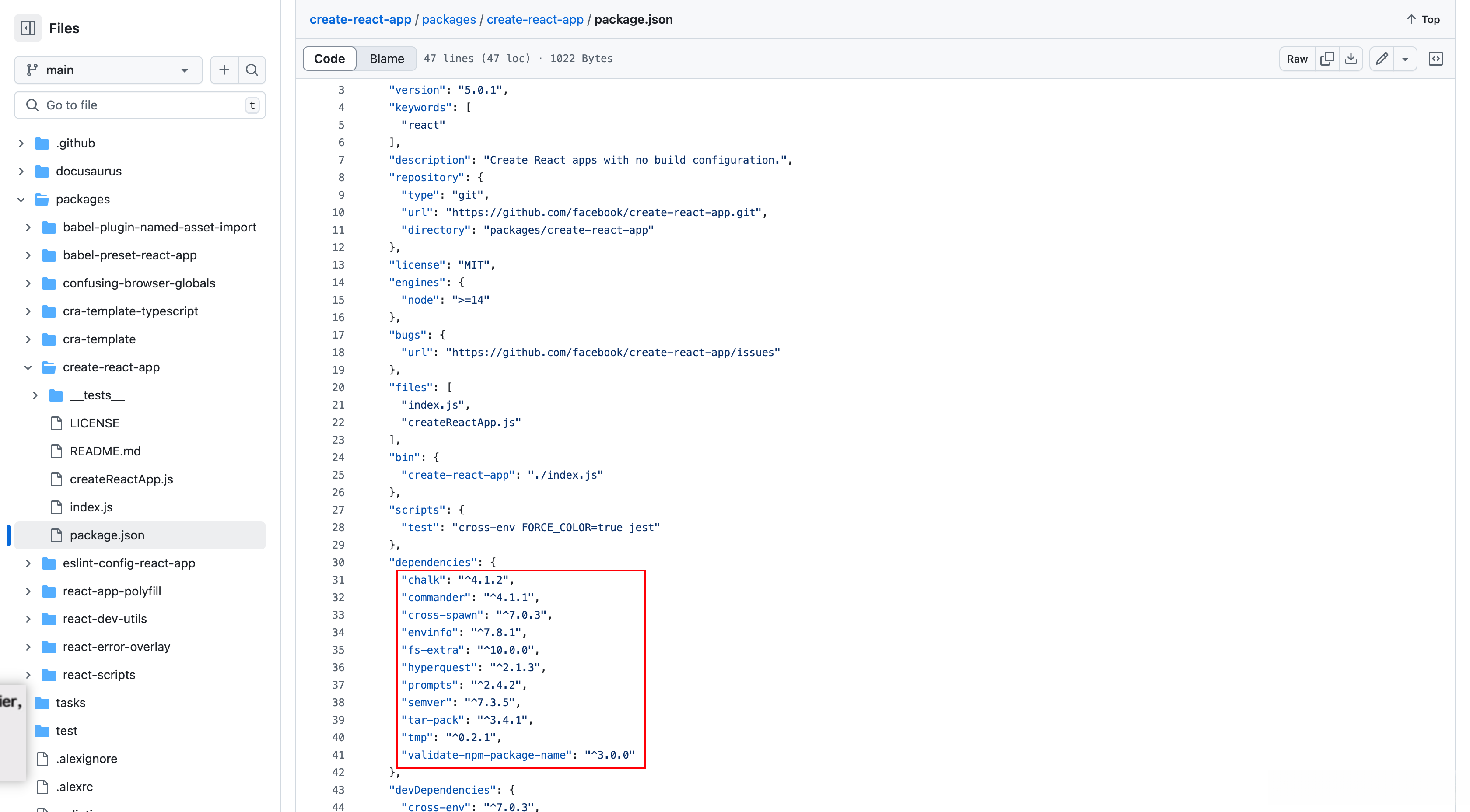The width and height of the screenshot is (1470, 812).
Task: Click the edit file pencil icon
Action: (x=1382, y=59)
